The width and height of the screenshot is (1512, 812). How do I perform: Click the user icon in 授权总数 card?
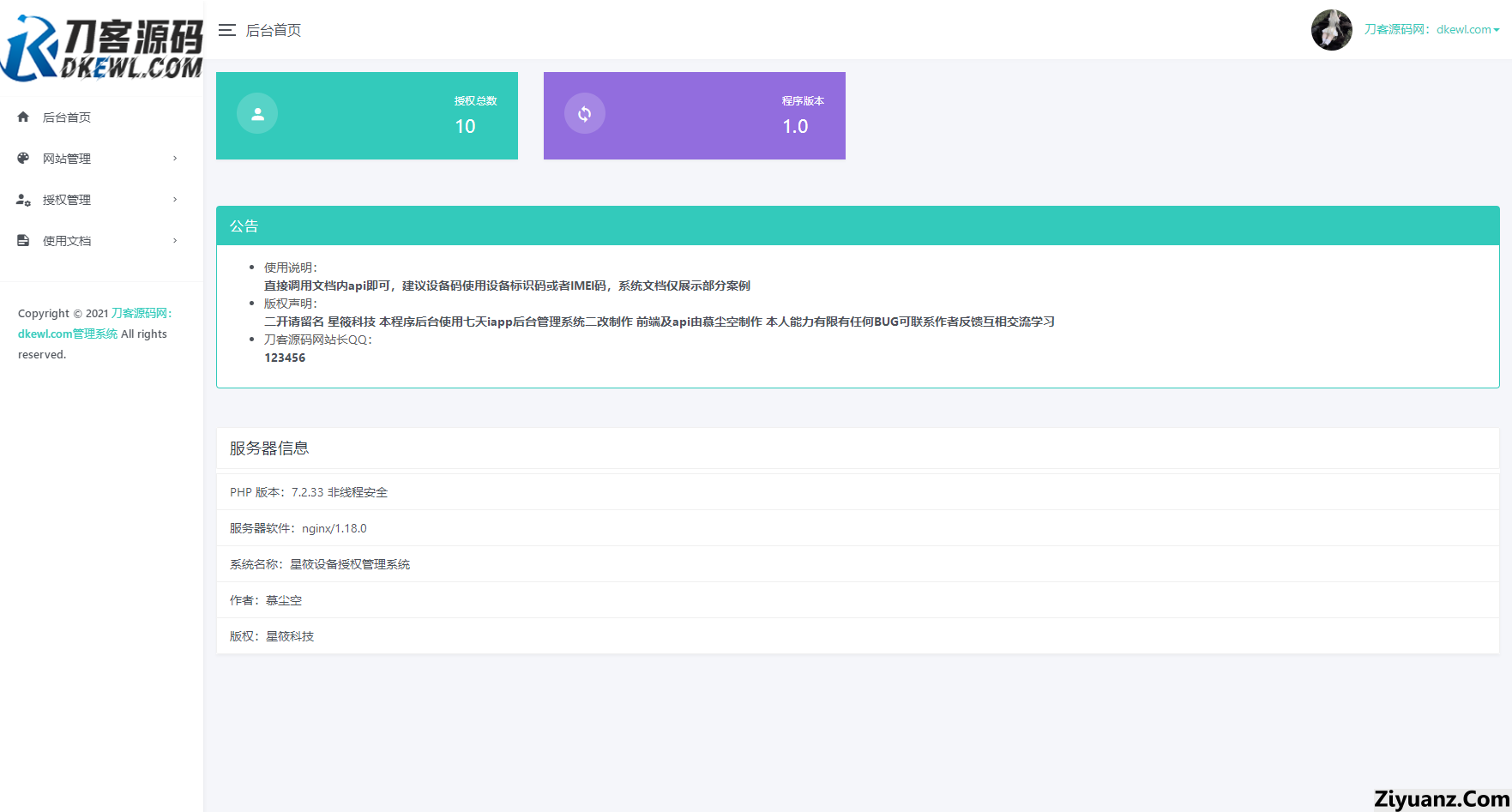(257, 113)
